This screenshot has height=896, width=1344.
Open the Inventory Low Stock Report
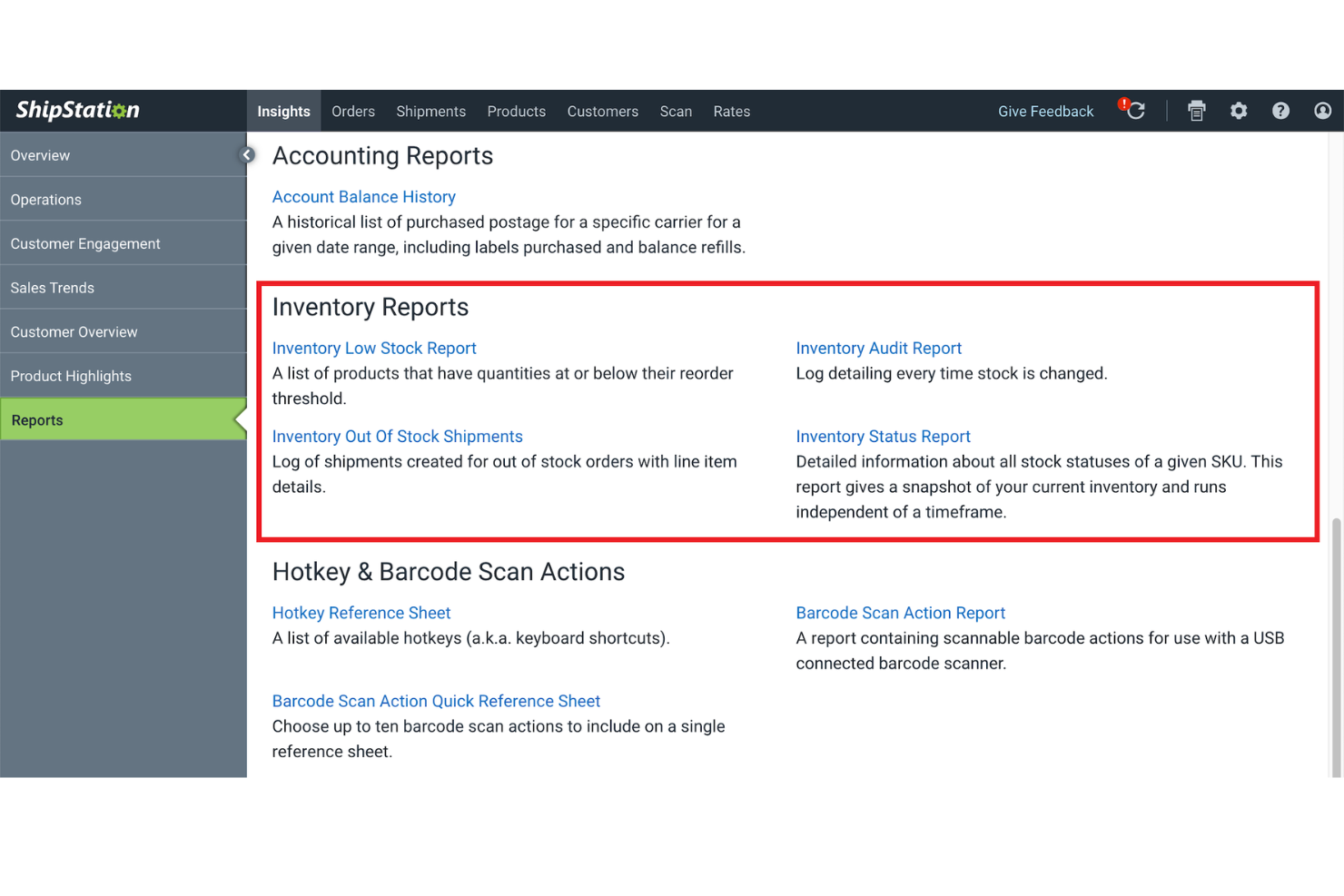[x=374, y=348]
